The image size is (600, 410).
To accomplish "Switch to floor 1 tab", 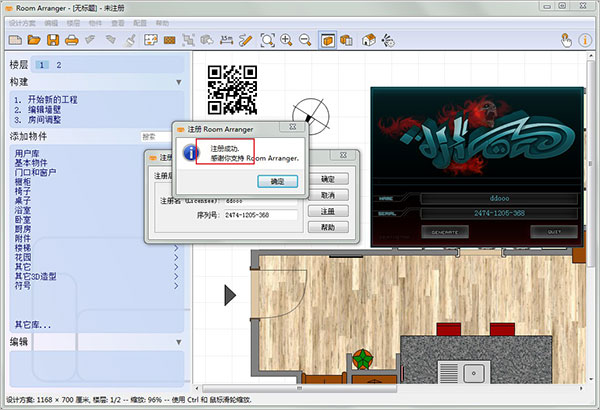I will click(42, 65).
